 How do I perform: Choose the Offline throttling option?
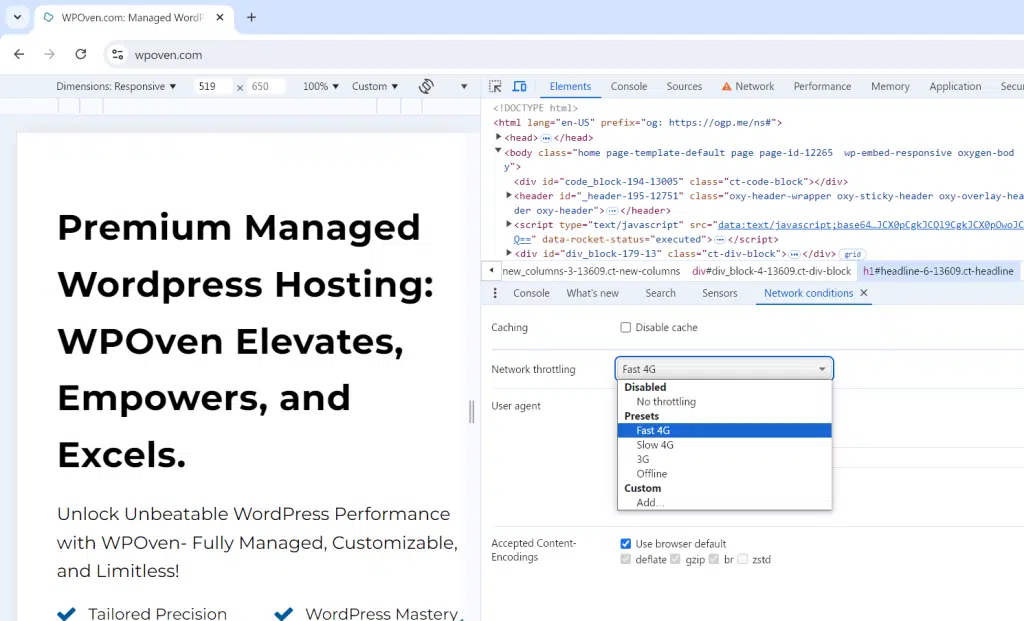pyautogui.click(x=652, y=474)
